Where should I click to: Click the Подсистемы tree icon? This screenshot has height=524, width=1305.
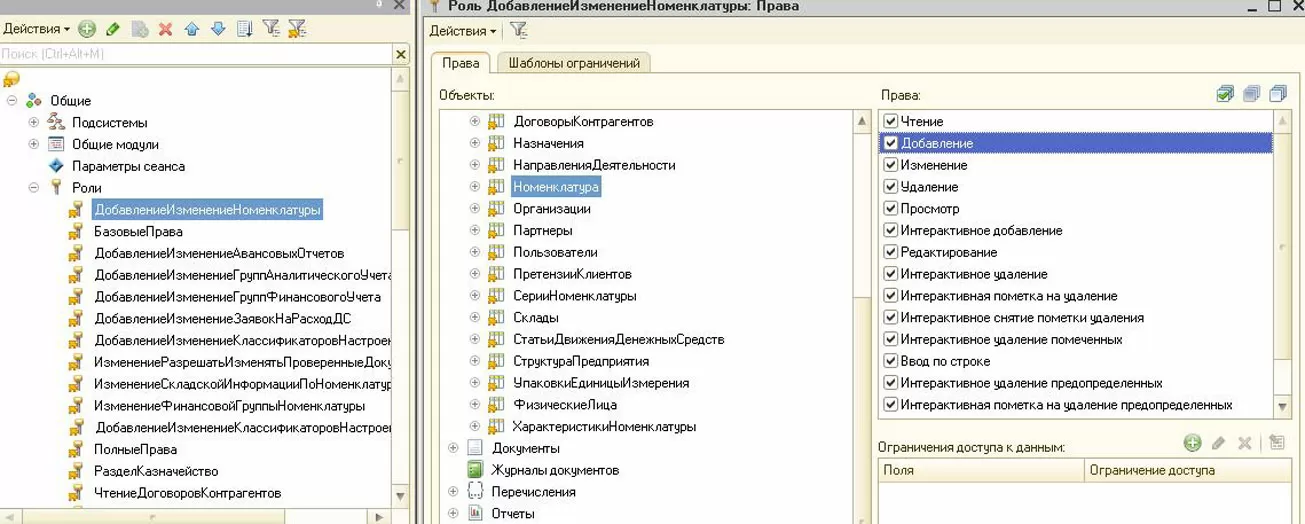click(x=56, y=122)
